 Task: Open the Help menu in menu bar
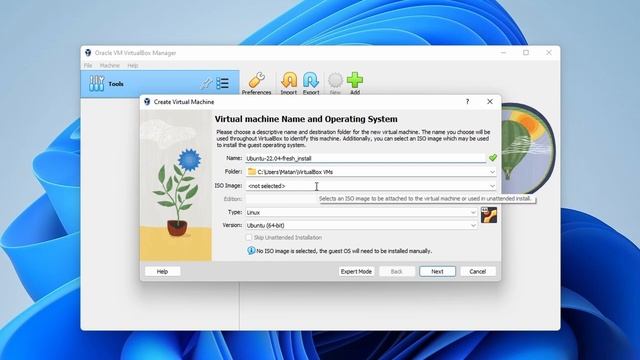pos(132,65)
